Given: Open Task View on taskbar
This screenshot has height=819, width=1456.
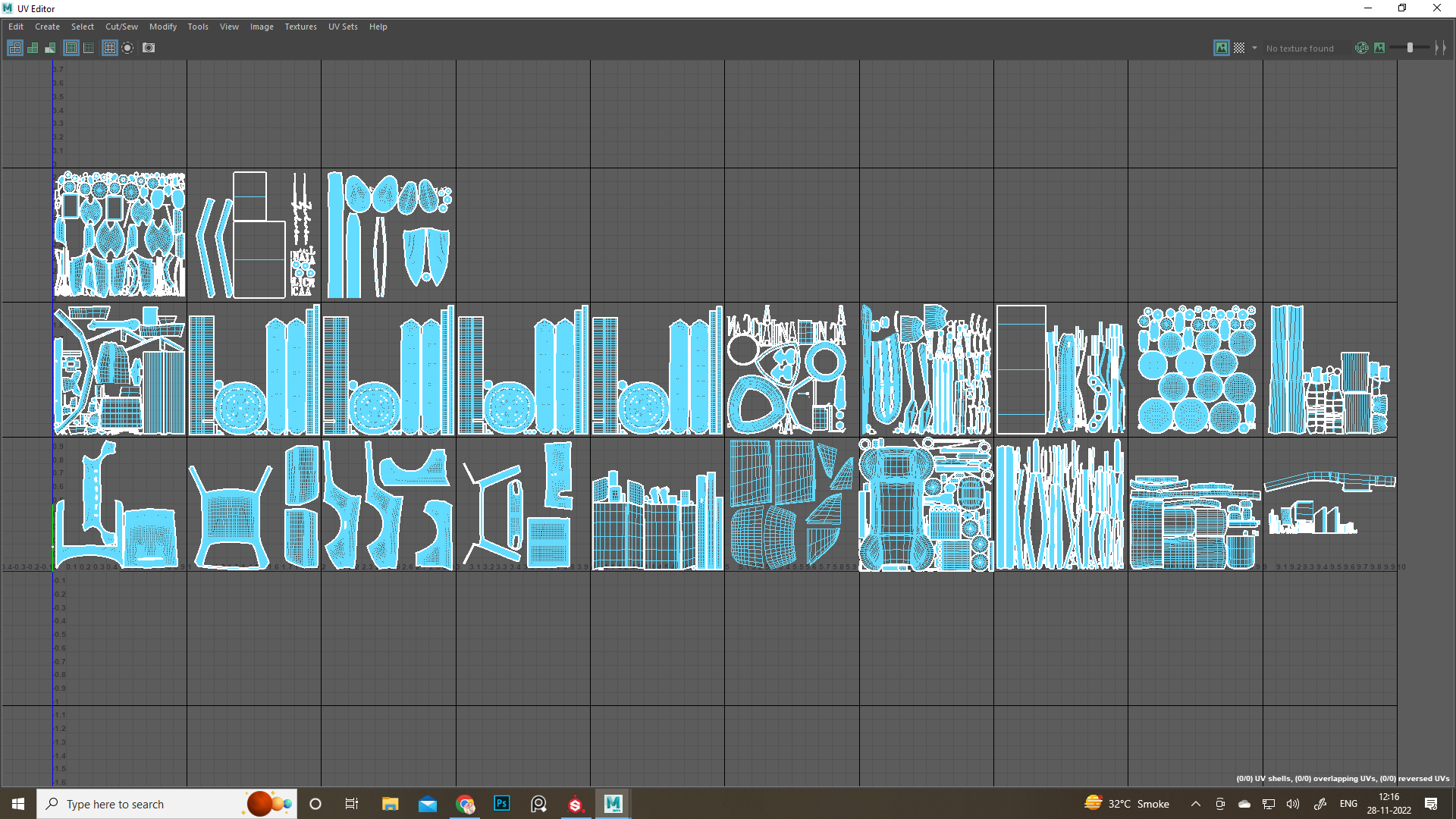Looking at the screenshot, I should (x=352, y=804).
